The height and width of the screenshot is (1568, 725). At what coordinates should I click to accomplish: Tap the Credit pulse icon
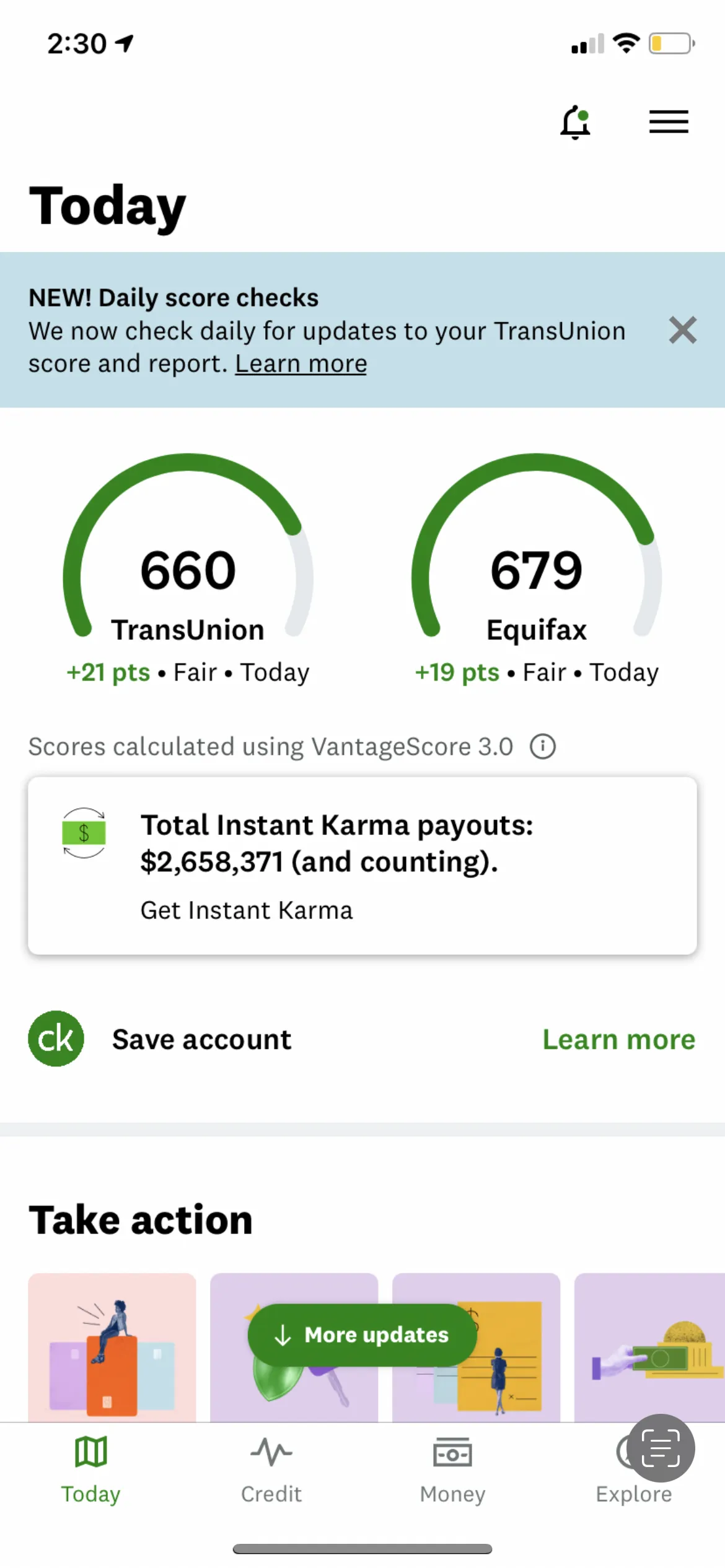(271, 1452)
